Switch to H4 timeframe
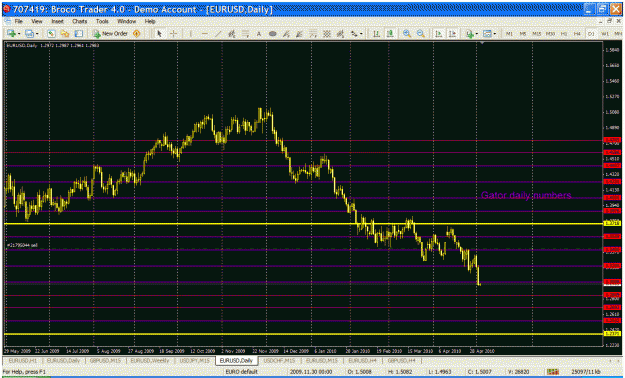This screenshot has width=625, height=378. pyautogui.click(x=577, y=34)
